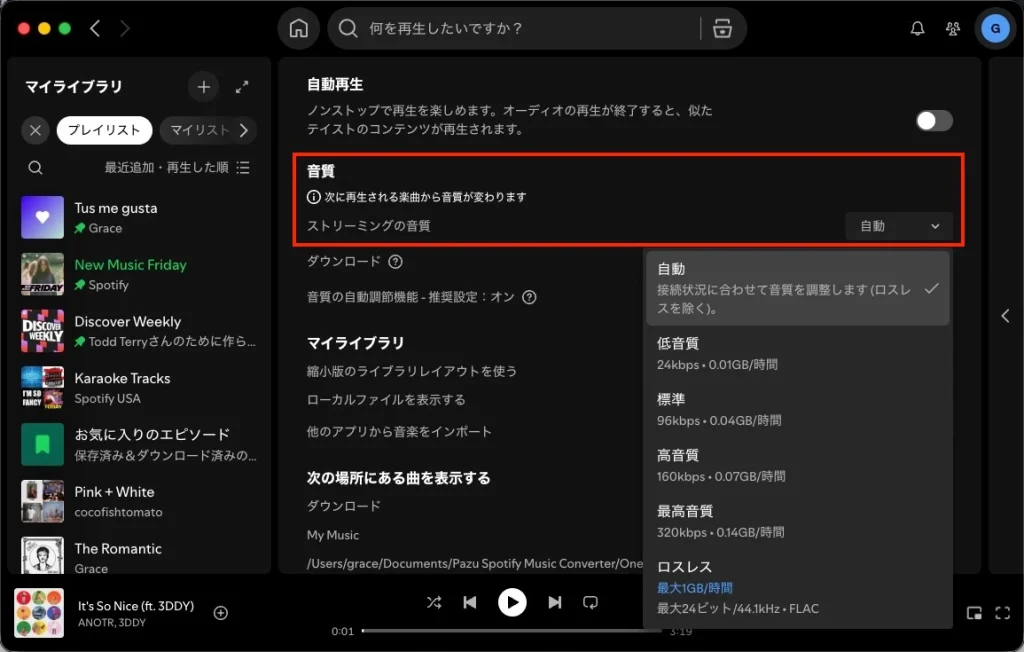The width and height of the screenshot is (1024, 652).
Task: Navigate forward with right arrow
Action: [125, 28]
